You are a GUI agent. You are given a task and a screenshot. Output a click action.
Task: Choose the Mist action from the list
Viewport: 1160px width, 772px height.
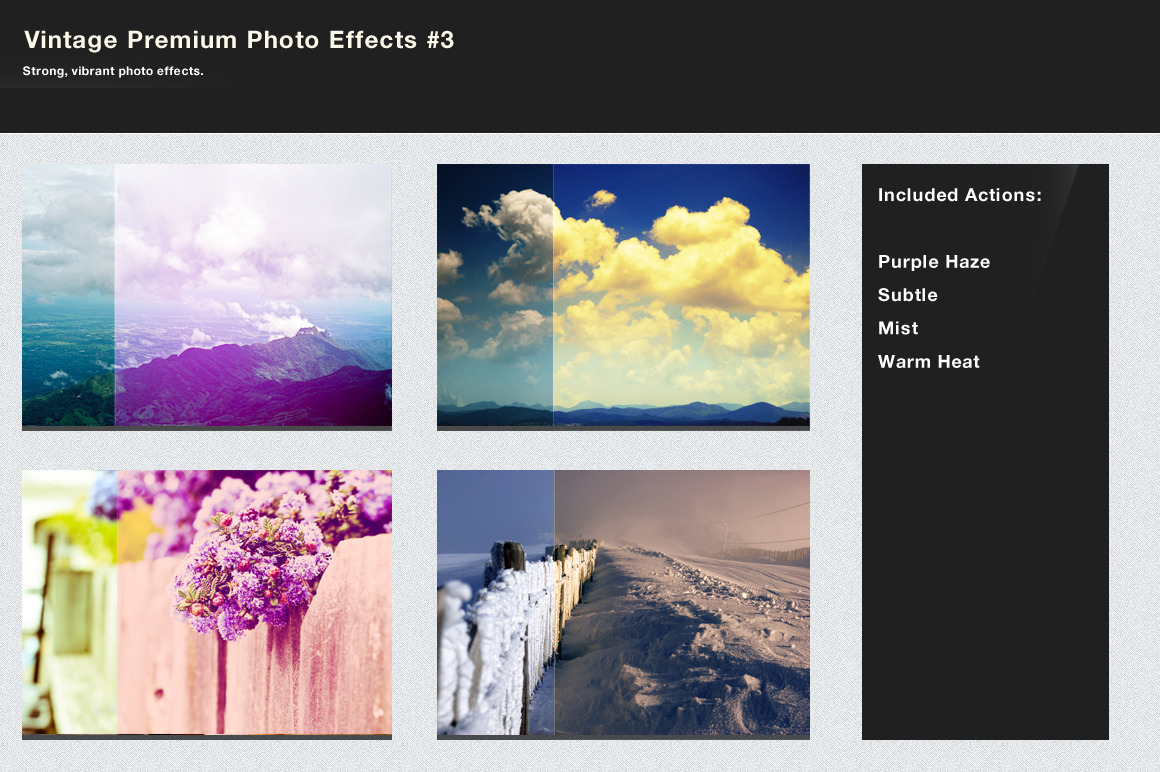pos(897,328)
